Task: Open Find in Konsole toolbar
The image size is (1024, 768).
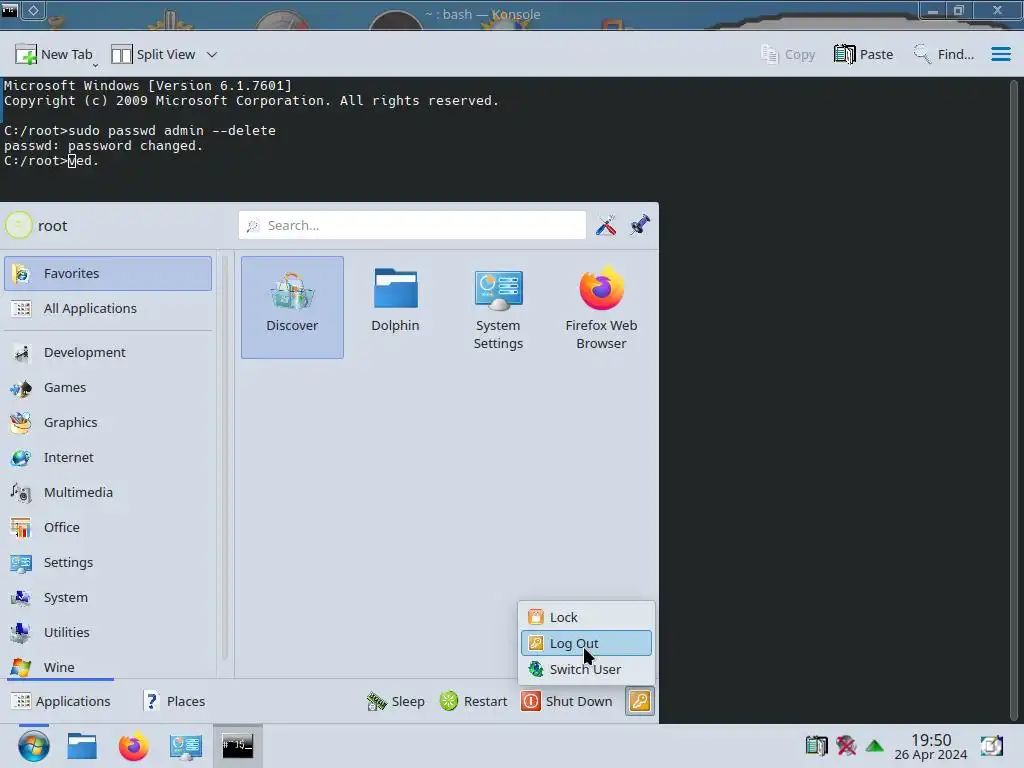Action: click(944, 54)
